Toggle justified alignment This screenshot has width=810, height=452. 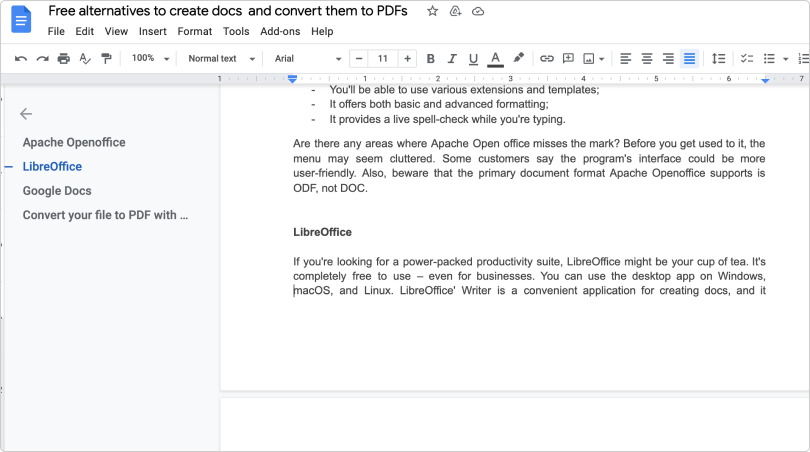(x=690, y=59)
